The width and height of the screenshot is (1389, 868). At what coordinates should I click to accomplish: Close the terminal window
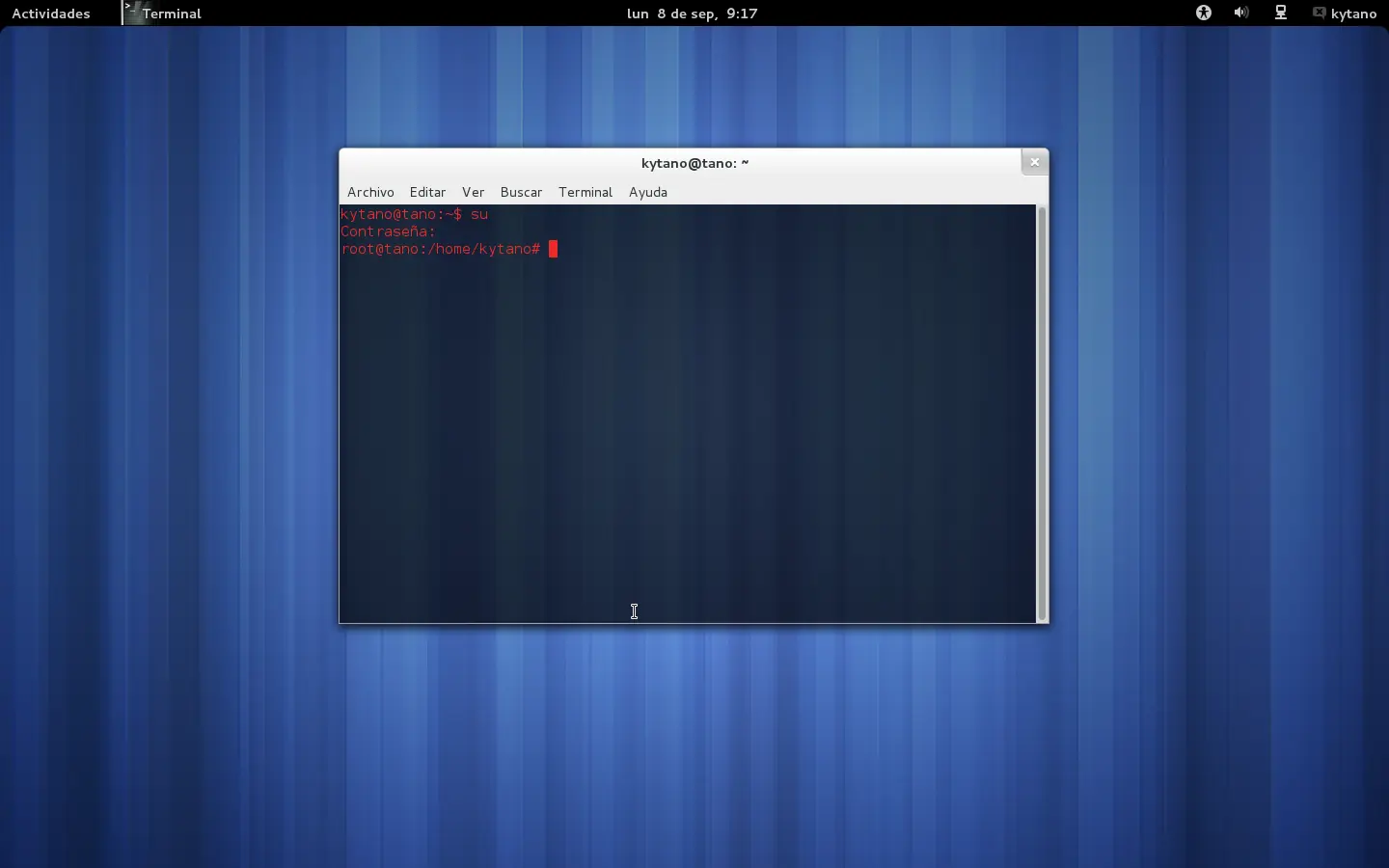(x=1034, y=162)
